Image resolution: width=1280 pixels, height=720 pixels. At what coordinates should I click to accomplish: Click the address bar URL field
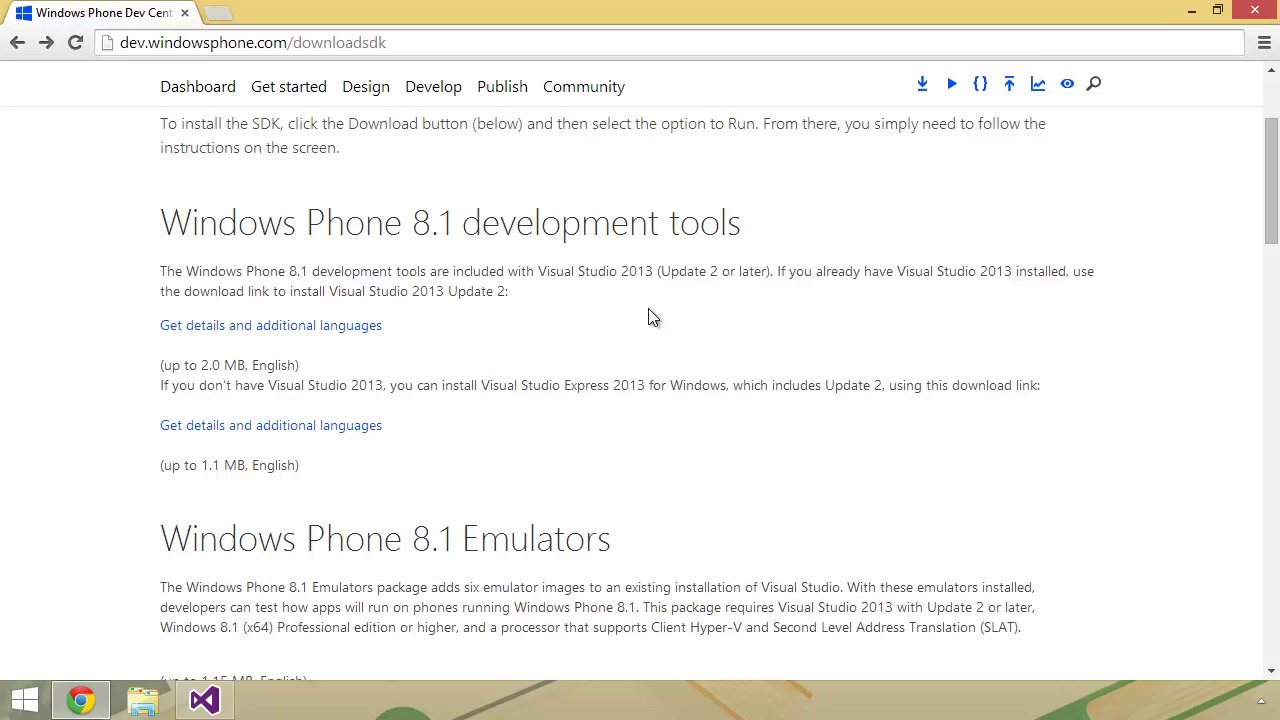click(670, 42)
